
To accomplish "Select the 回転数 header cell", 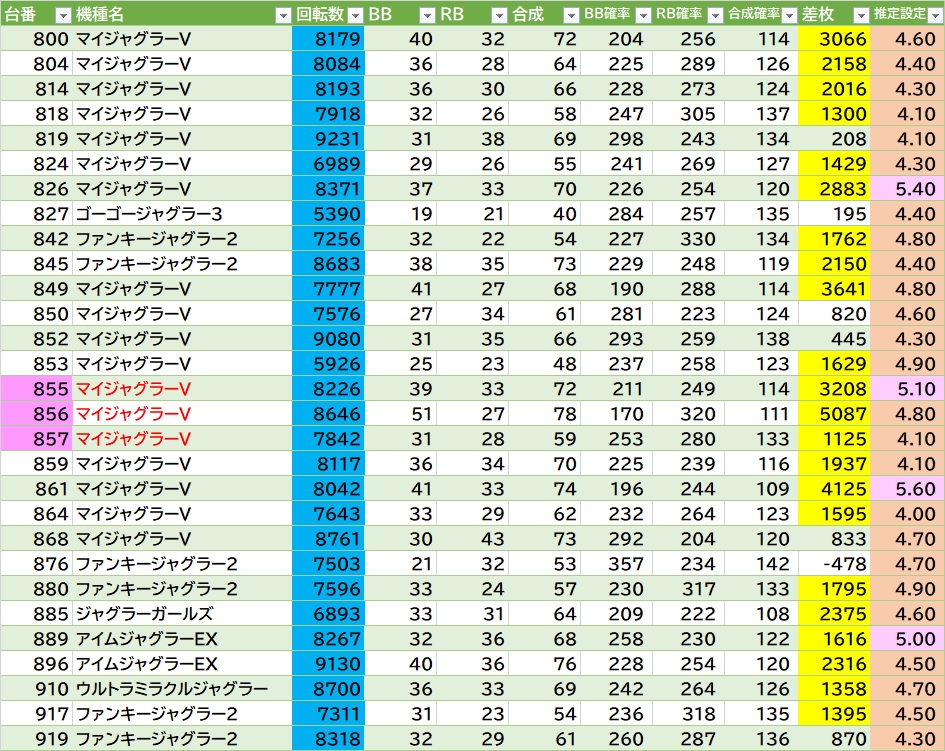I will tap(328, 14).
